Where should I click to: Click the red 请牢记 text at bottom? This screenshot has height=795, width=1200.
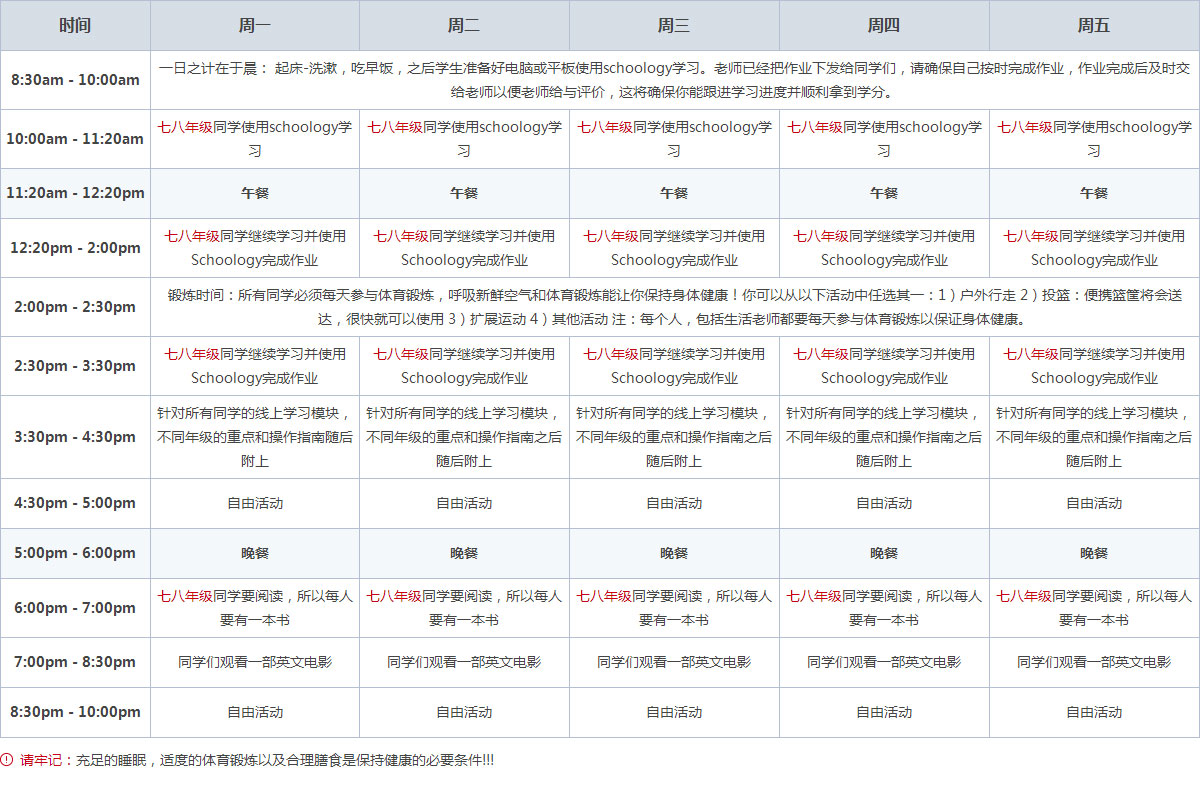(41, 760)
